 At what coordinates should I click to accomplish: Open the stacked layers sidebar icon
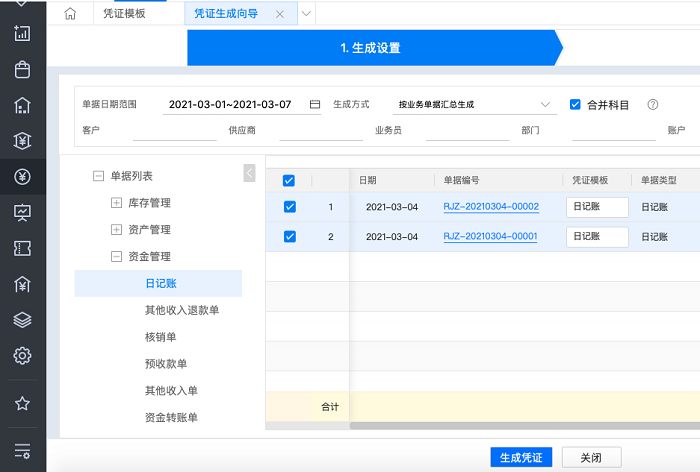(22, 320)
